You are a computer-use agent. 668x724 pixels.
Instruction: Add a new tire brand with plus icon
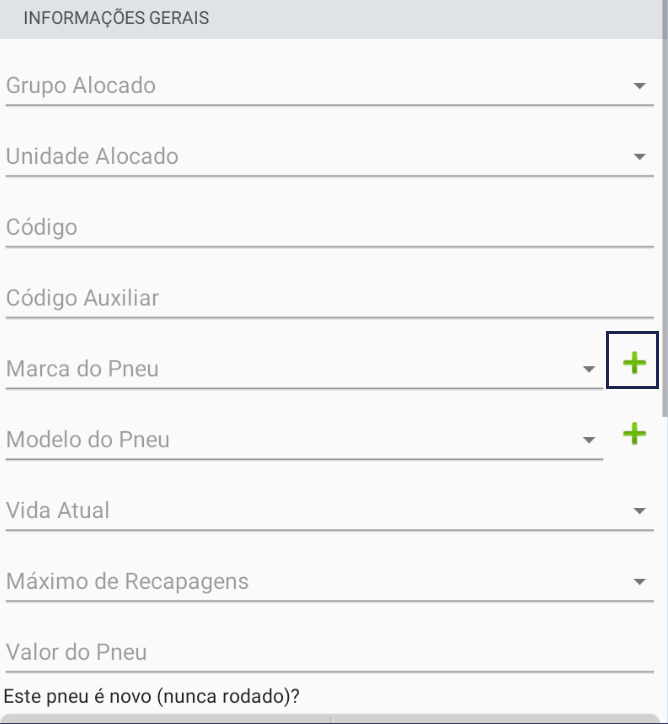(x=632, y=360)
